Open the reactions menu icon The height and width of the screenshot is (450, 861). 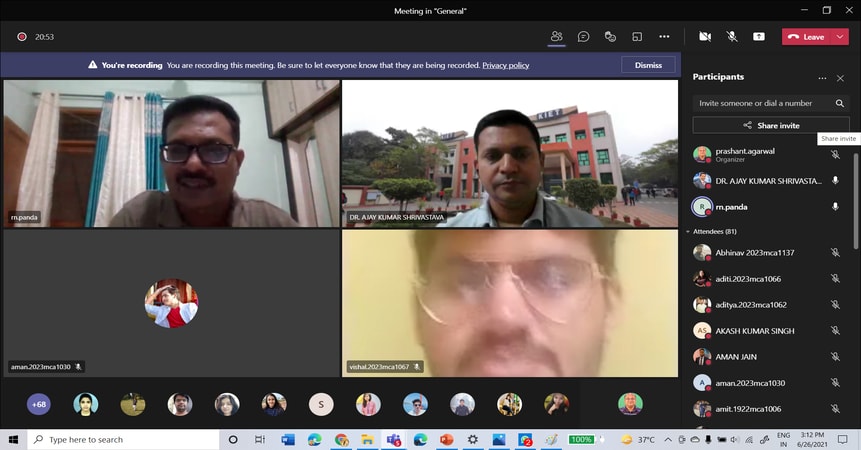tap(610, 37)
